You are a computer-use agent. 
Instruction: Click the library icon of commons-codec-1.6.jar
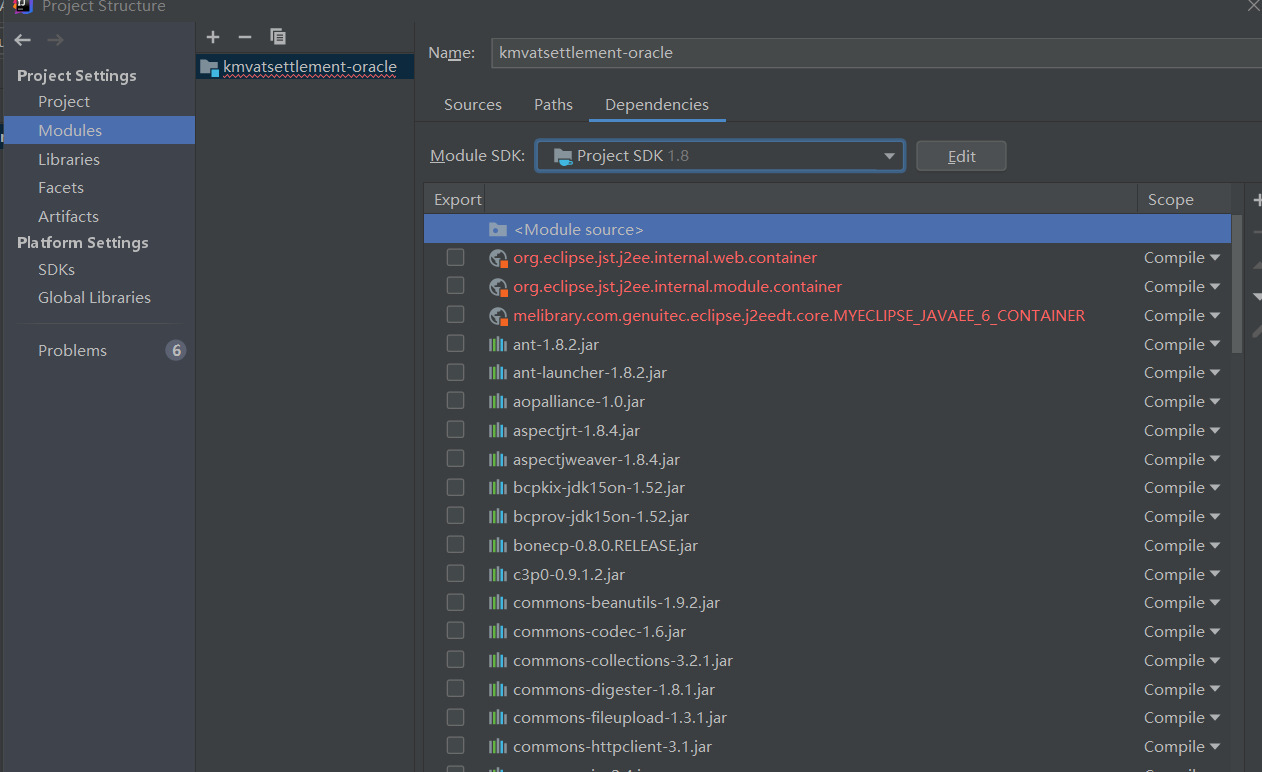498,631
